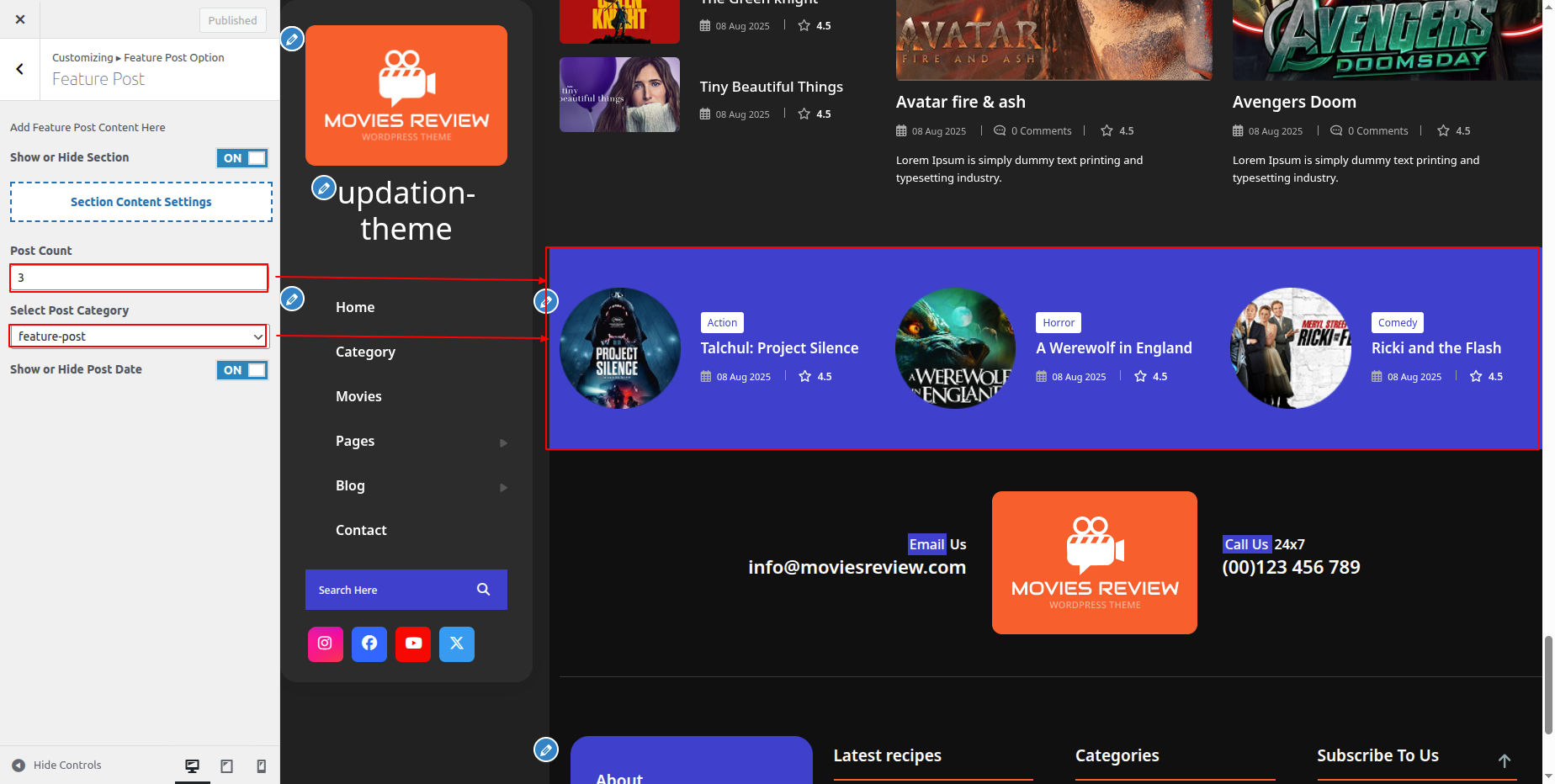Toggle Show or Hide Section switch
The height and width of the screenshot is (784, 1555).
(242, 158)
